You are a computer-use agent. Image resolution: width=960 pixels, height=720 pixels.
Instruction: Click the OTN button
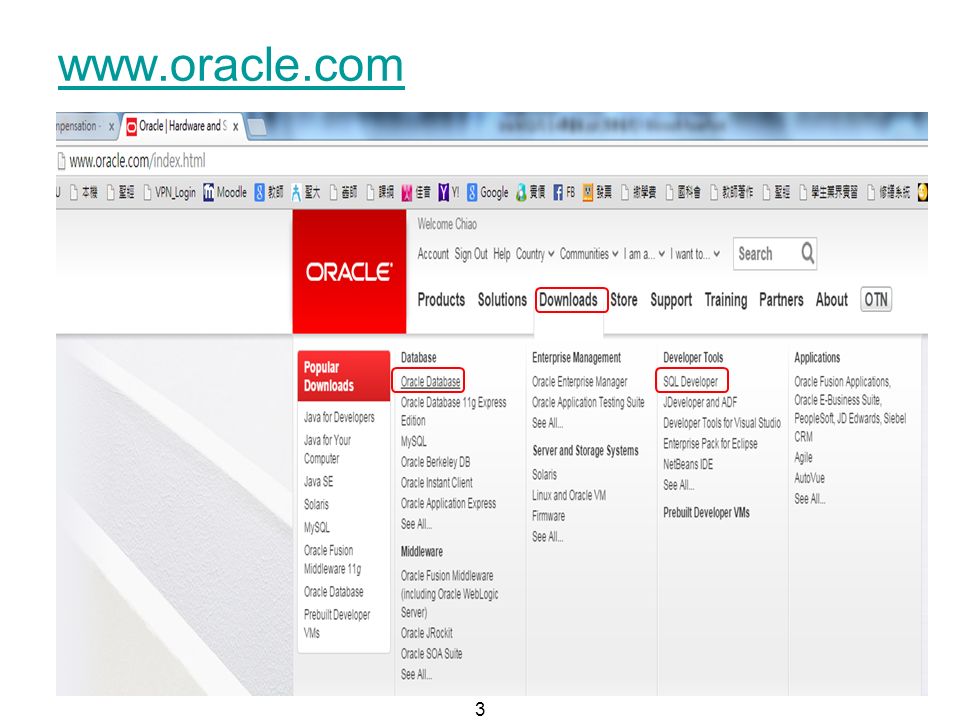[876, 299]
